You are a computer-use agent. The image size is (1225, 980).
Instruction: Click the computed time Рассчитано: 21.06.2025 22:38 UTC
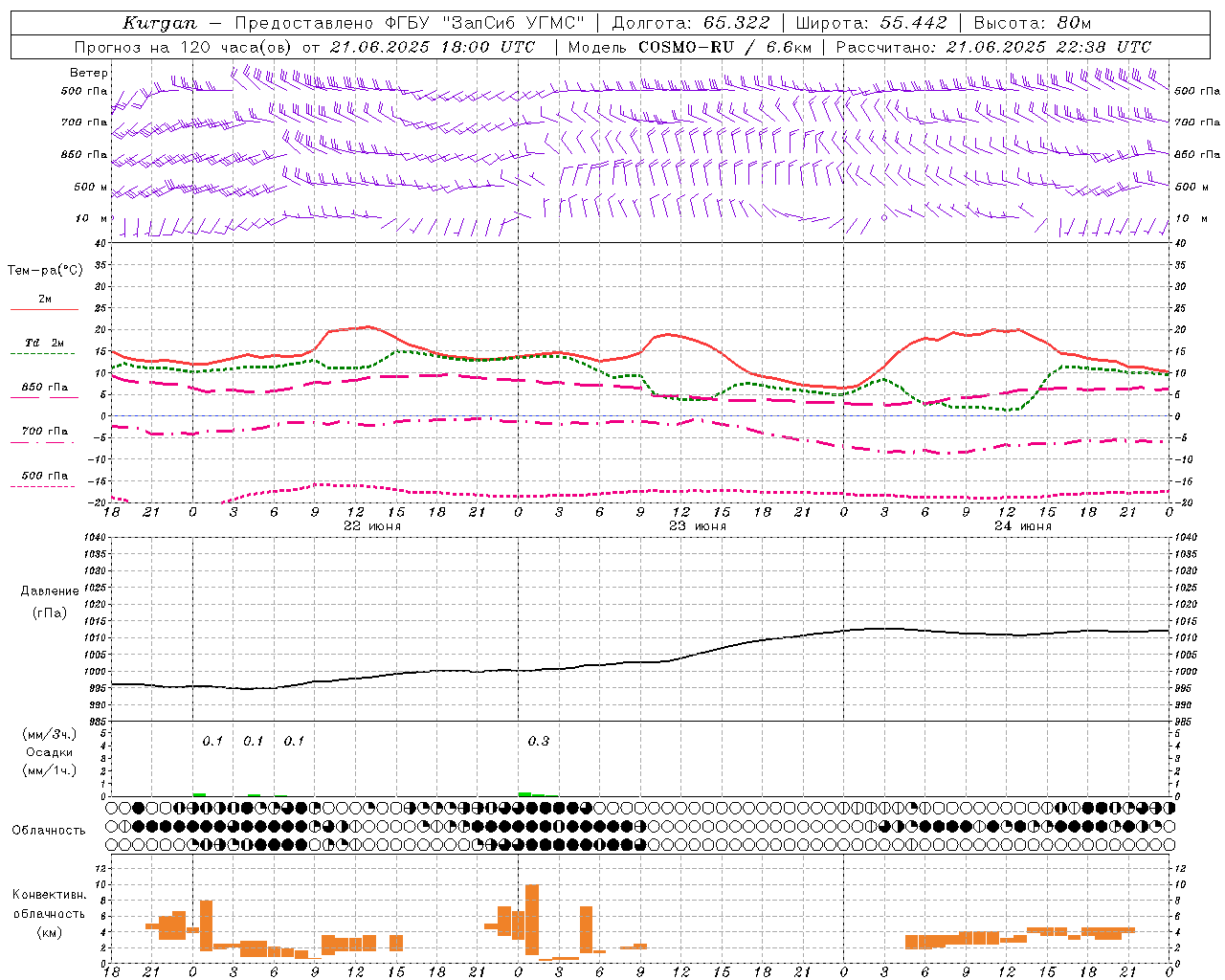(993, 47)
